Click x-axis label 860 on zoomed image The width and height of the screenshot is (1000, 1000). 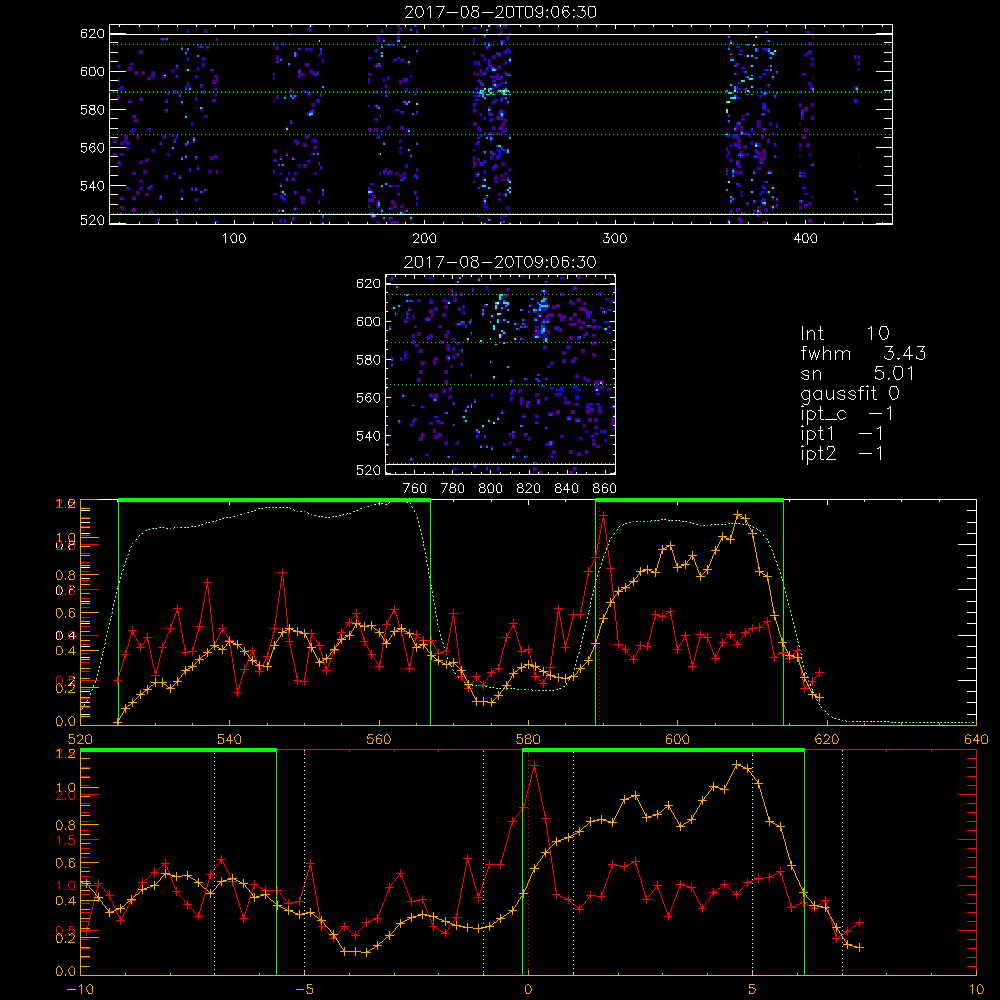tap(605, 489)
